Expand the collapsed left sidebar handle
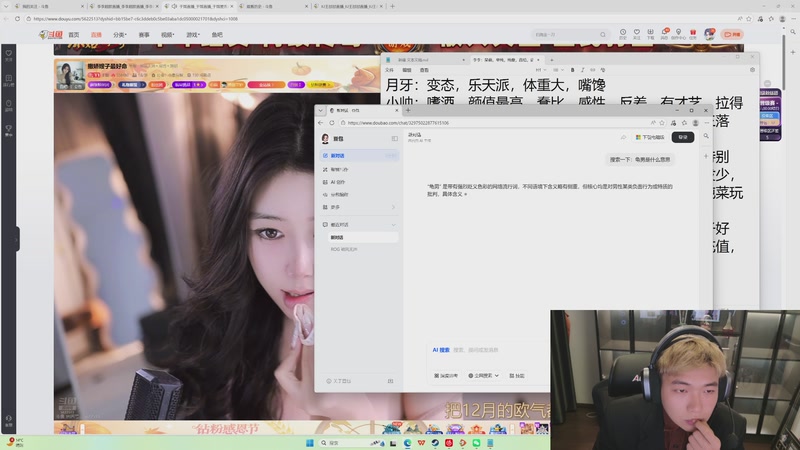 pos(17,239)
